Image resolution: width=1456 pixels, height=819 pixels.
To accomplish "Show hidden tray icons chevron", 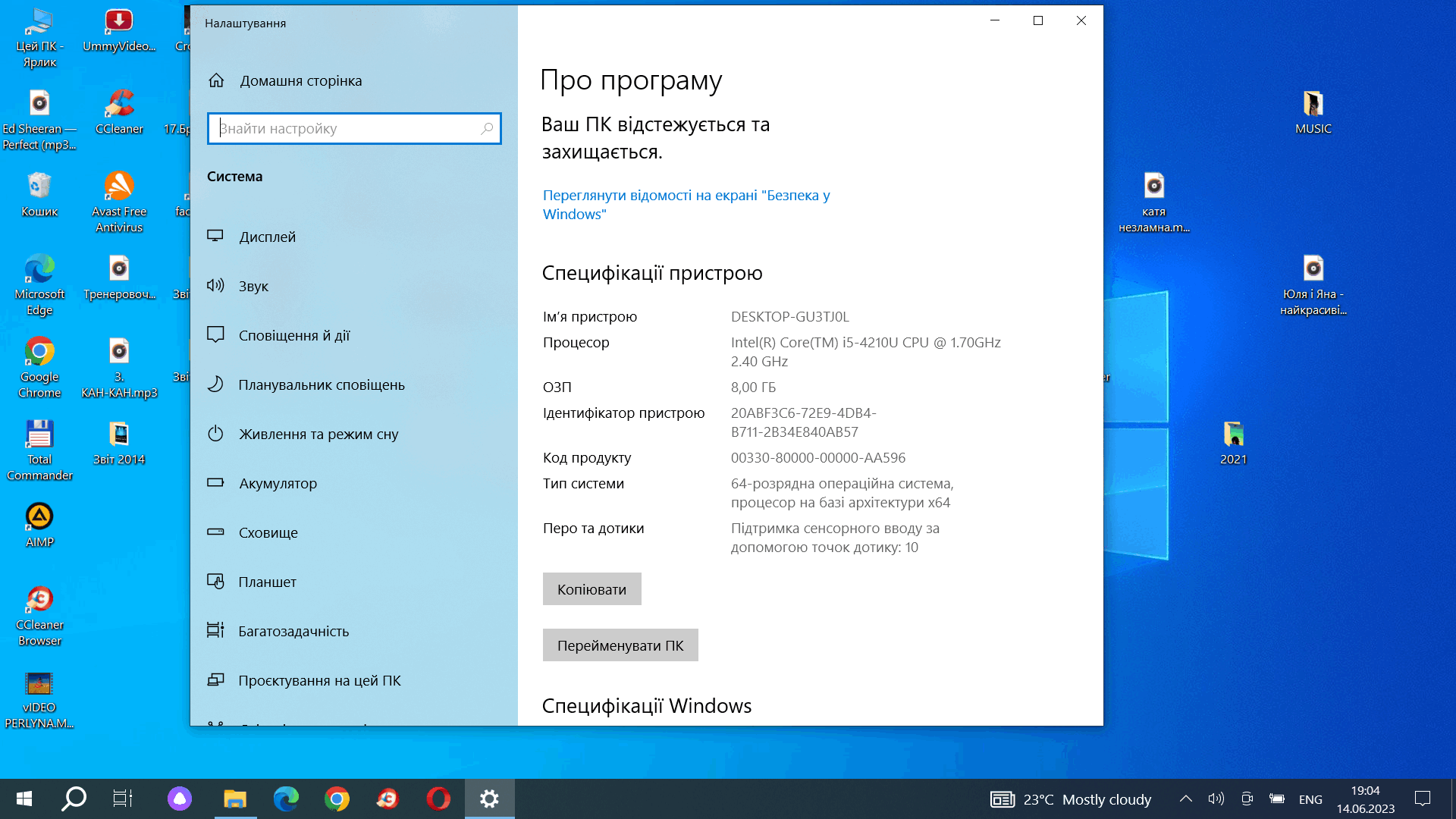I will click(x=1186, y=799).
